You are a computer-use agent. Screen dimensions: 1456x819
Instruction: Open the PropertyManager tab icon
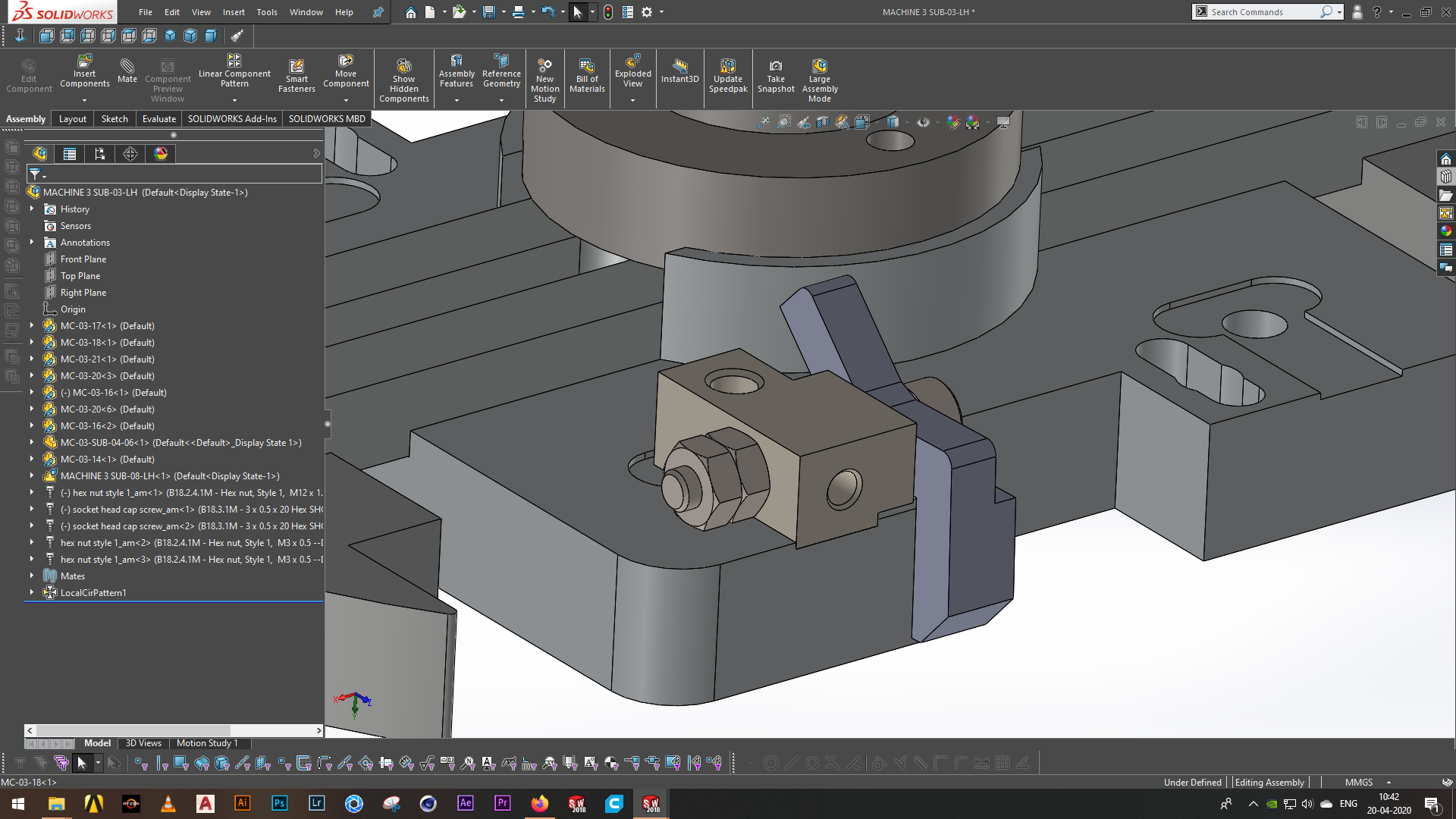tap(70, 154)
